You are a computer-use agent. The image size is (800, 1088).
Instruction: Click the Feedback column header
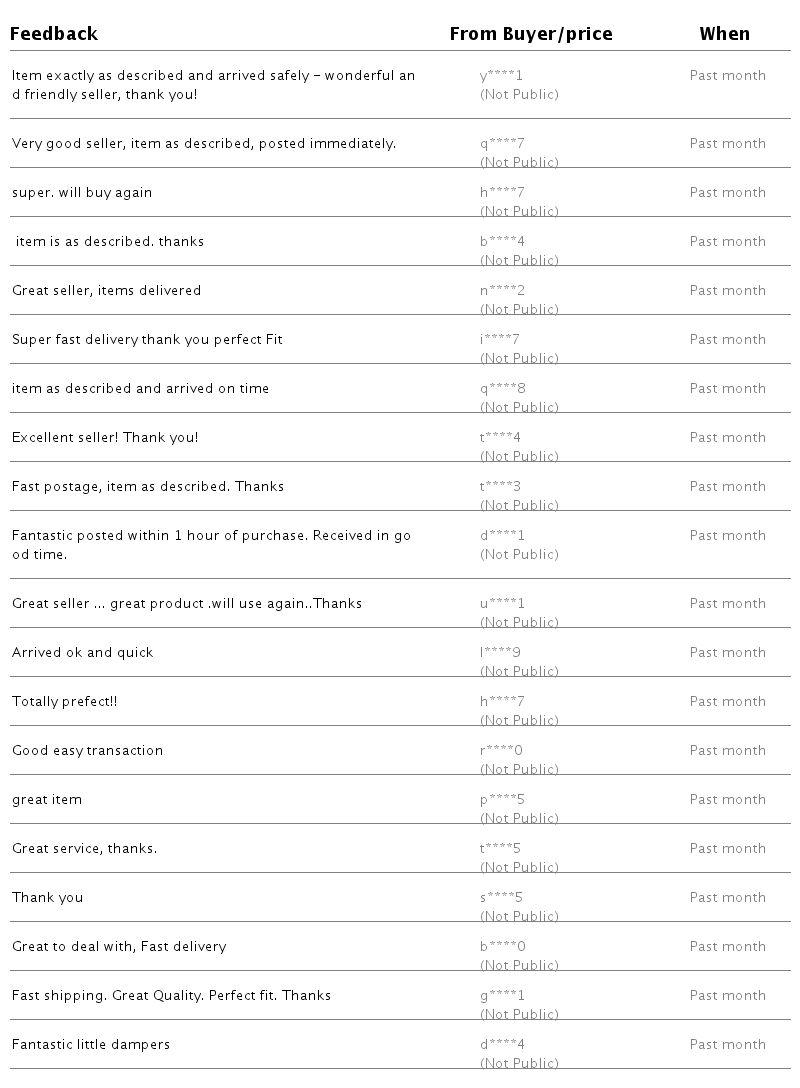pyautogui.click(x=55, y=34)
